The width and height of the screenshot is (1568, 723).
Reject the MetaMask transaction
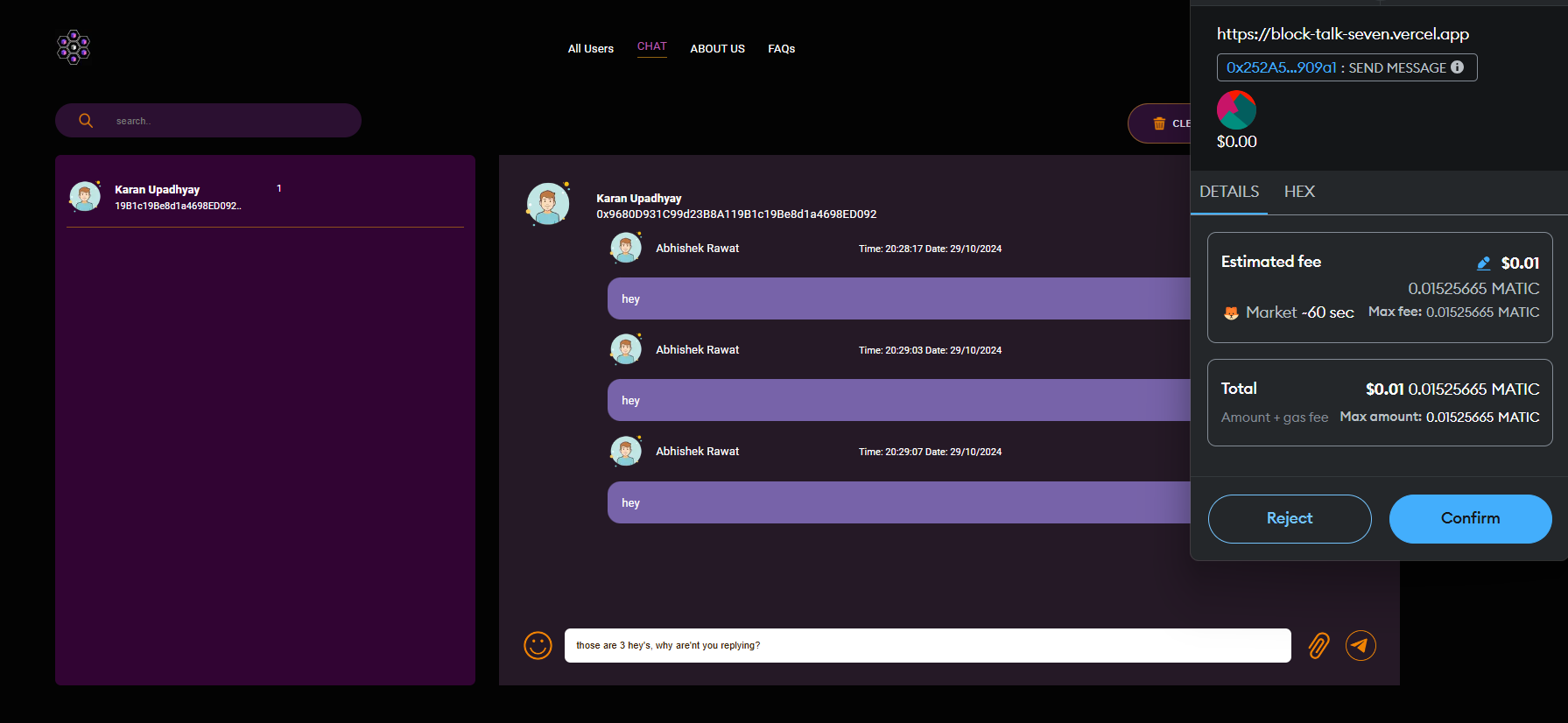1289,518
